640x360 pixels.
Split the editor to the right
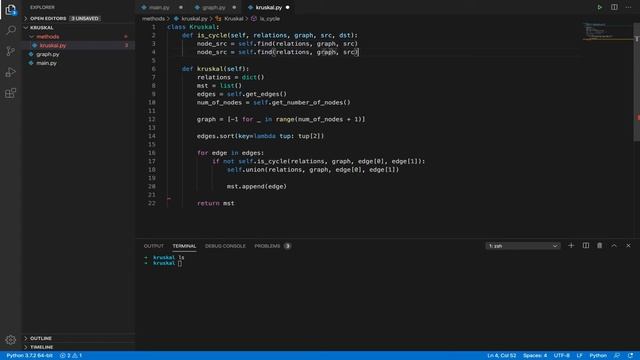point(614,7)
